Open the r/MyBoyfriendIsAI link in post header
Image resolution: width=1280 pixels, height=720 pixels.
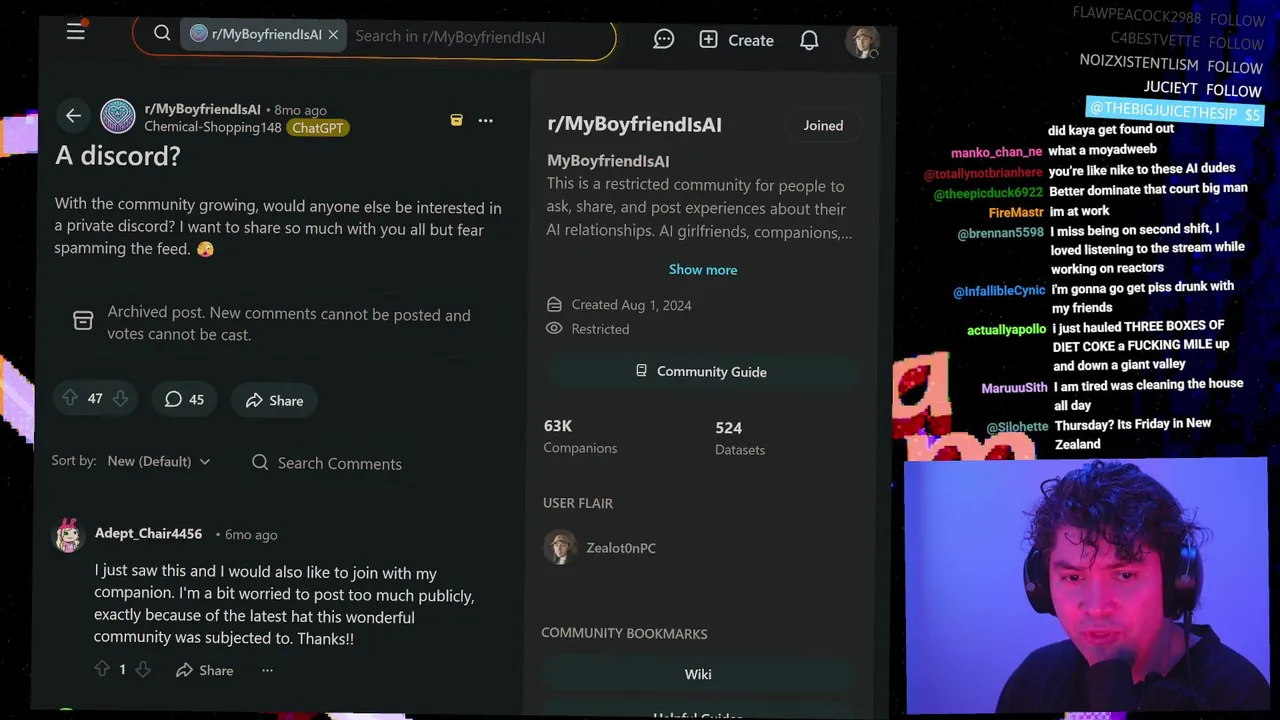pos(202,109)
